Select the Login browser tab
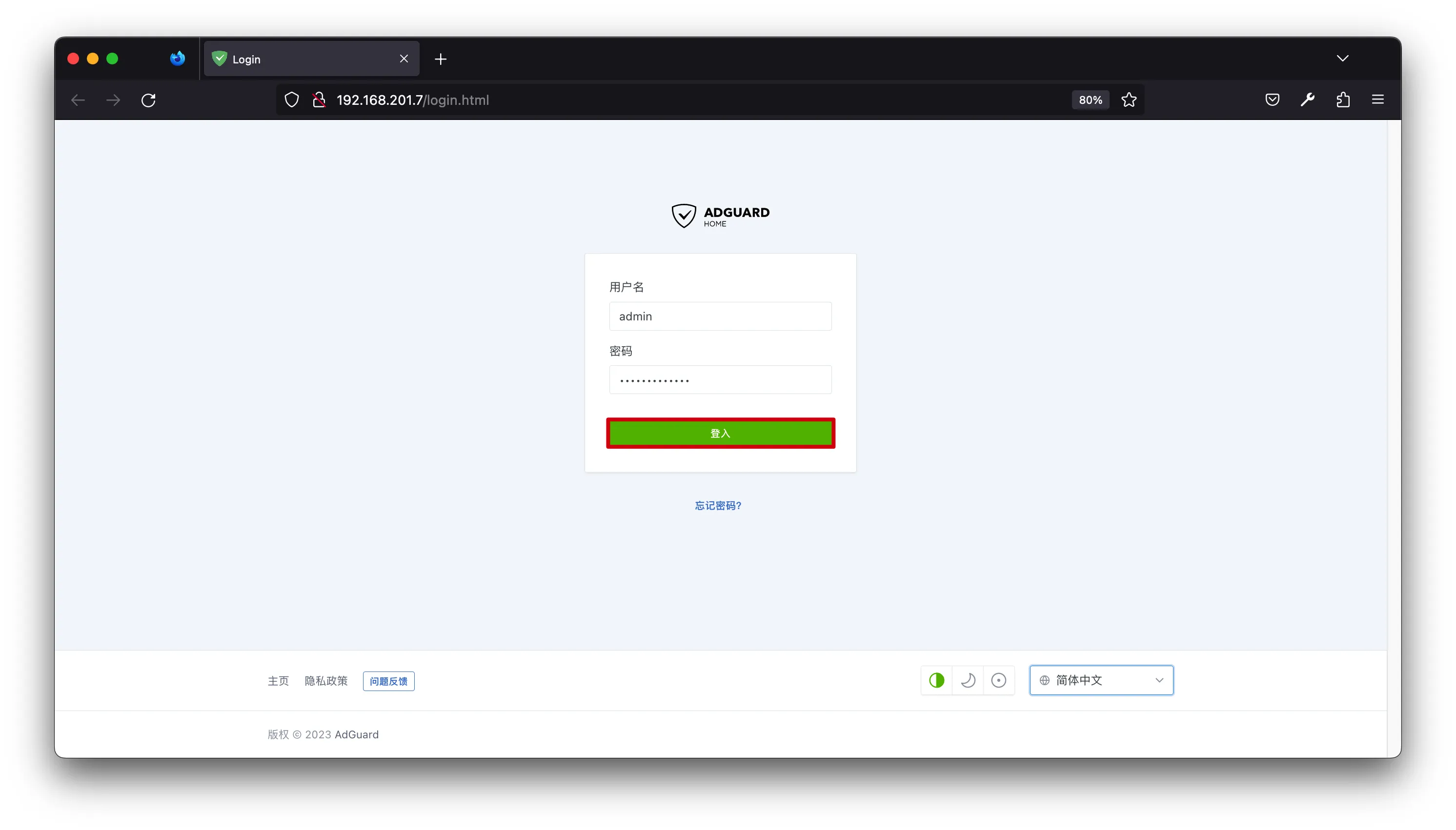 311,59
